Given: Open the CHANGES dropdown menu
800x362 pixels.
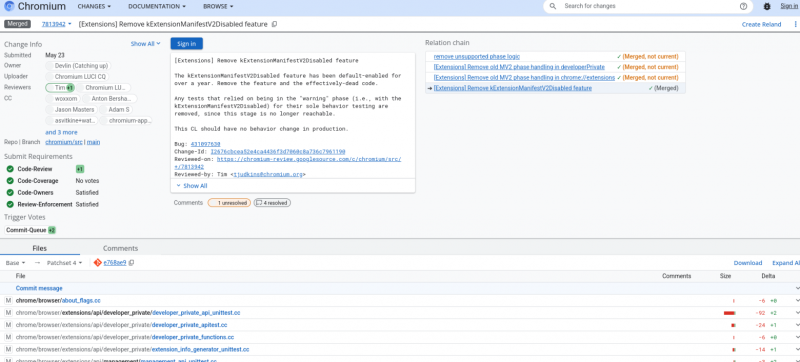Looking at the screenshot, I should pyautogui.click(x=94, y=6).
